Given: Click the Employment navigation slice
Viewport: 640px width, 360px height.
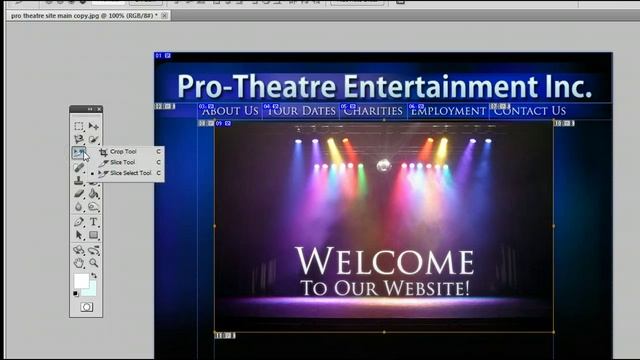Looking at the screenshot, I should (448, 111).
